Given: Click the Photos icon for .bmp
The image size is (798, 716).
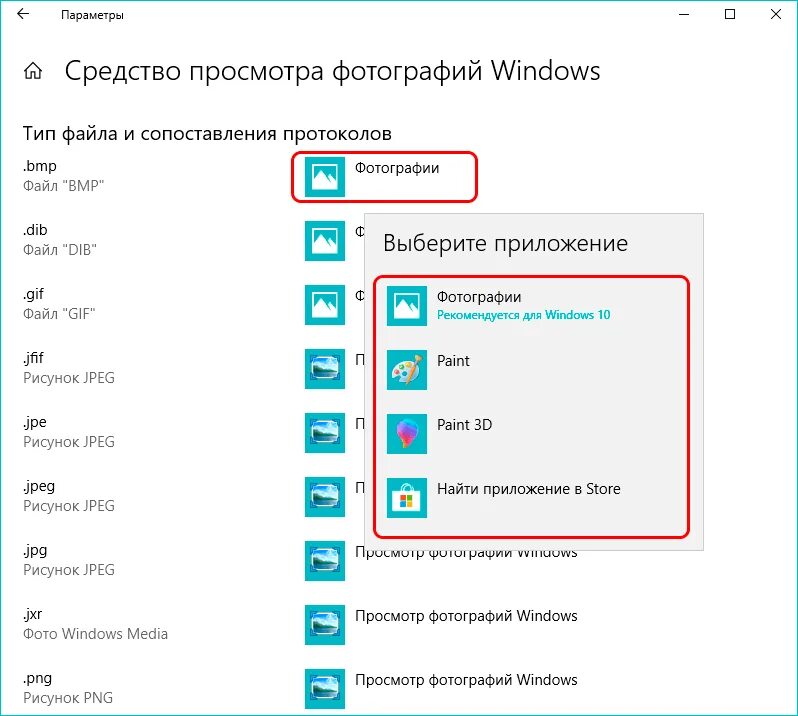Looking at the screenshot, I should tap(325, 177).
